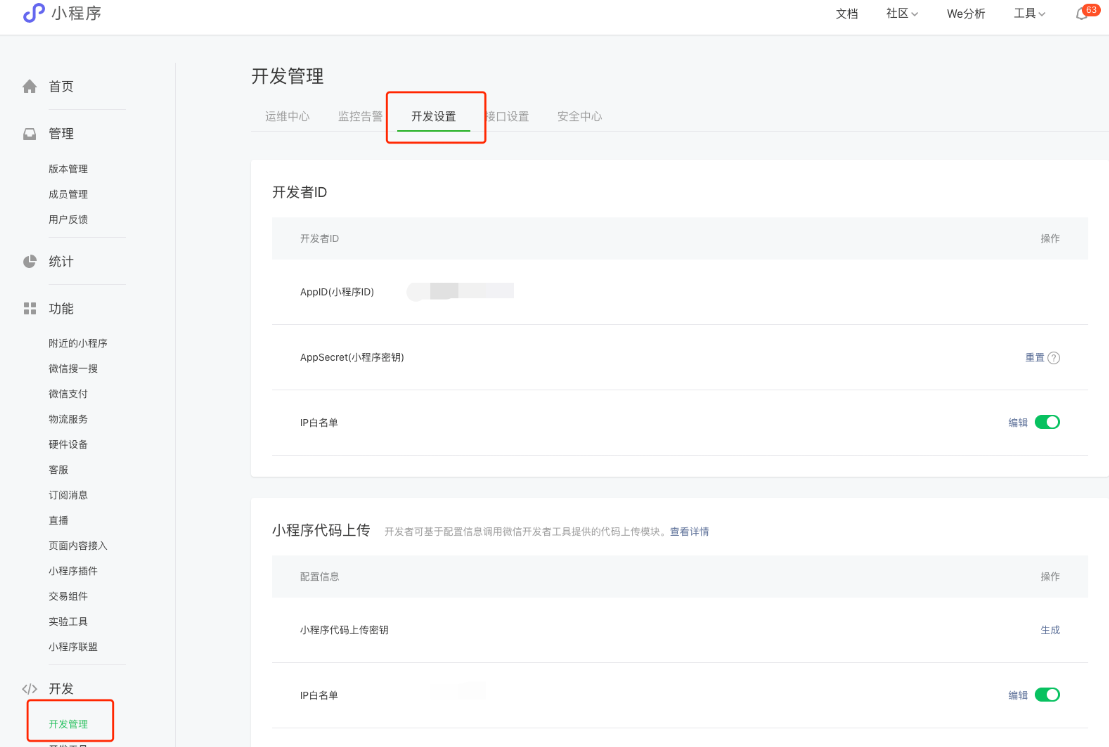The image size is (1109, 747).
Task: Click 重置 to reset the AppSecret
Action: [x=1034, y=358]
